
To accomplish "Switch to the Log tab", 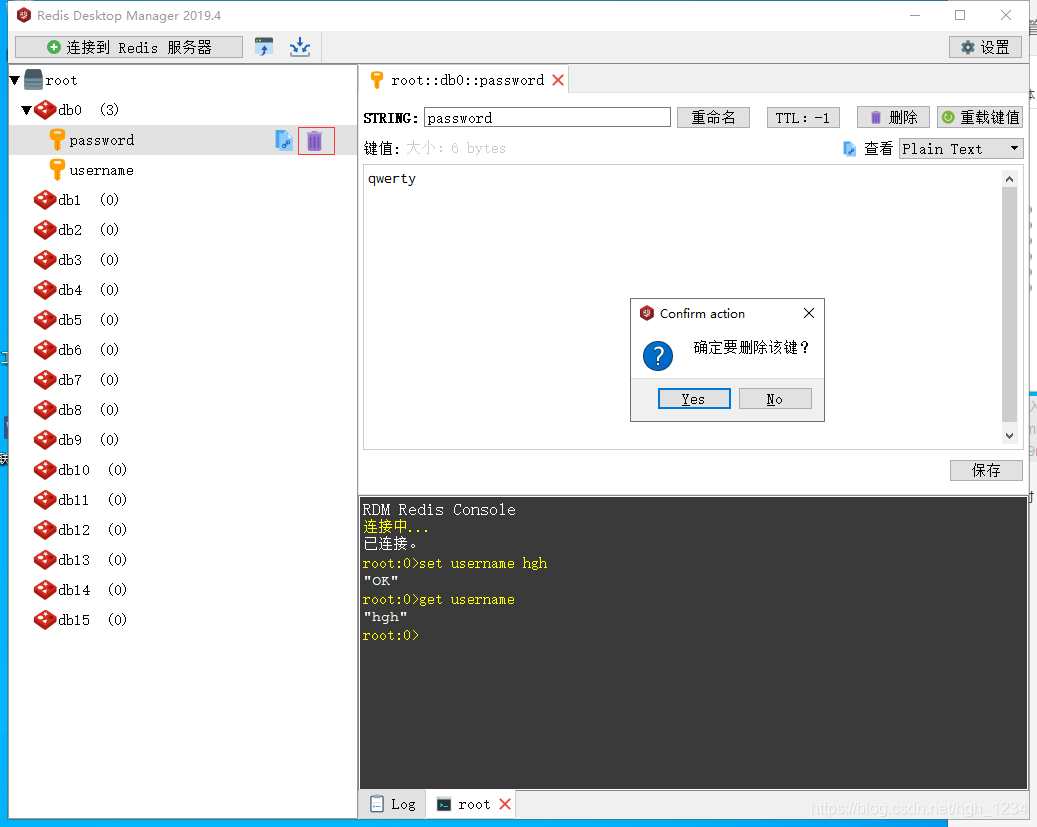I will pyautogui.click(x=393, y=804).
